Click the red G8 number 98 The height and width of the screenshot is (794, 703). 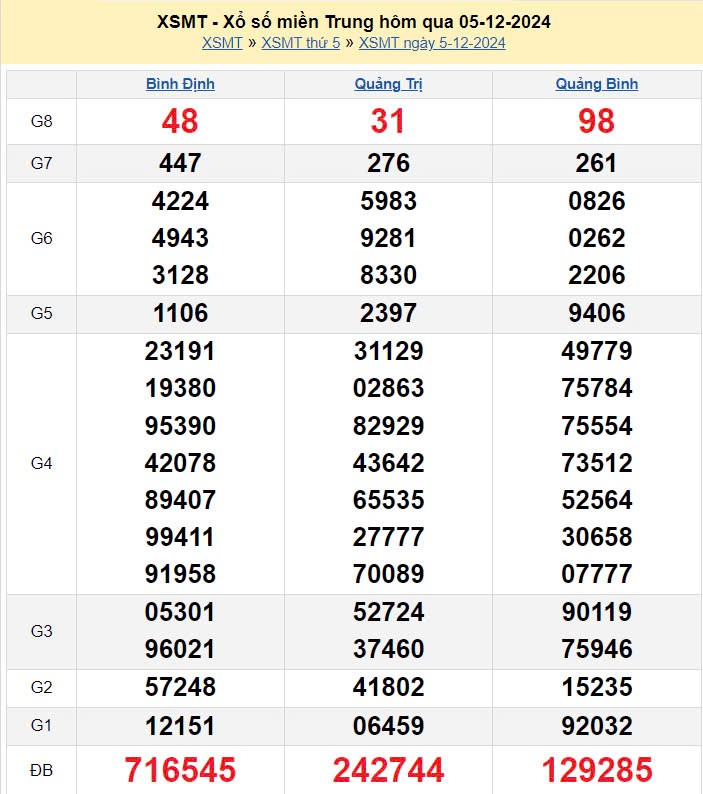[x=597, y=122]
